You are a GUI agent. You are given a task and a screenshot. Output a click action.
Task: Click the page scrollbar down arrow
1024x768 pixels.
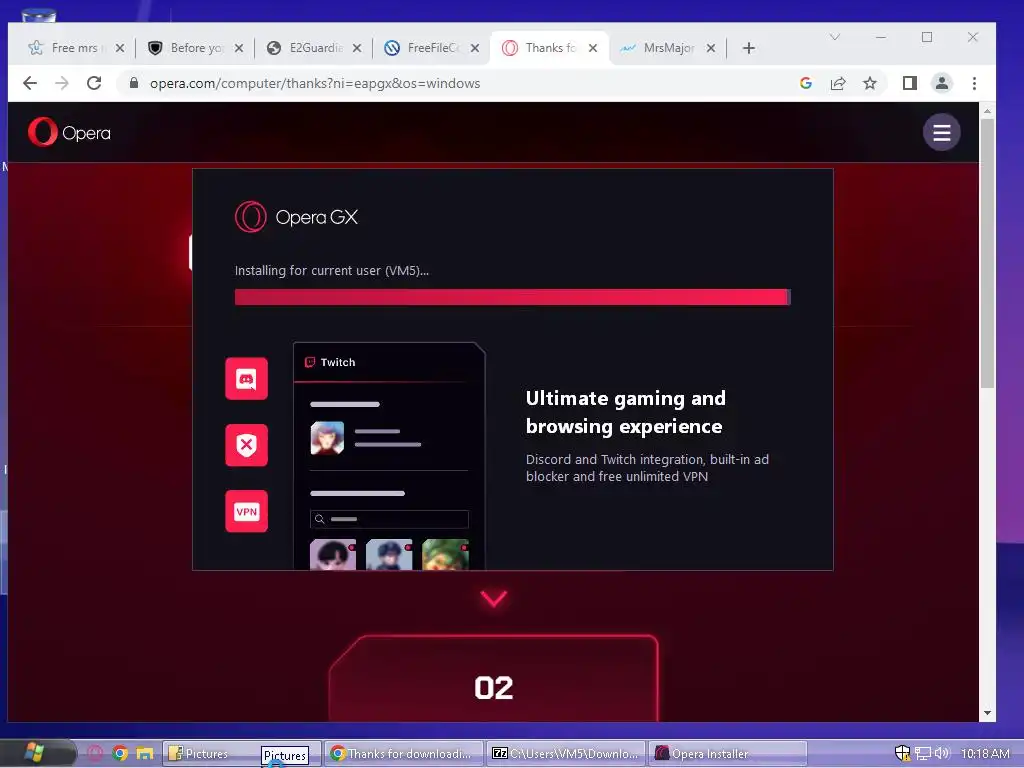pyautogui.click(x=987, y=713)
